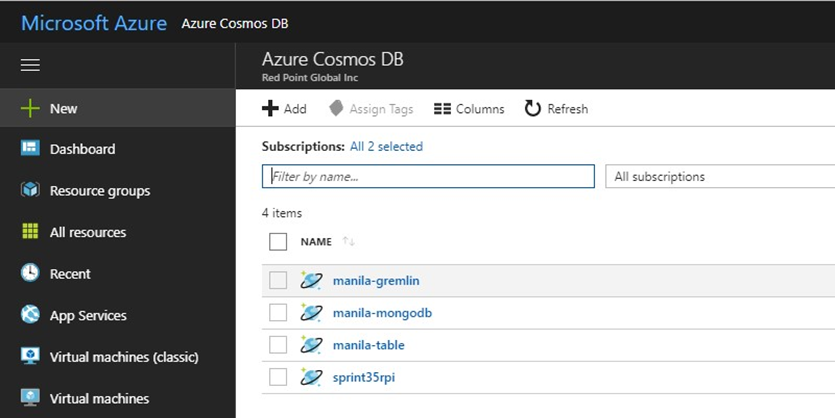Open Dashboard from the sidebar icon
This screenshot has height=418, width=835.
(x=30, y=149)
